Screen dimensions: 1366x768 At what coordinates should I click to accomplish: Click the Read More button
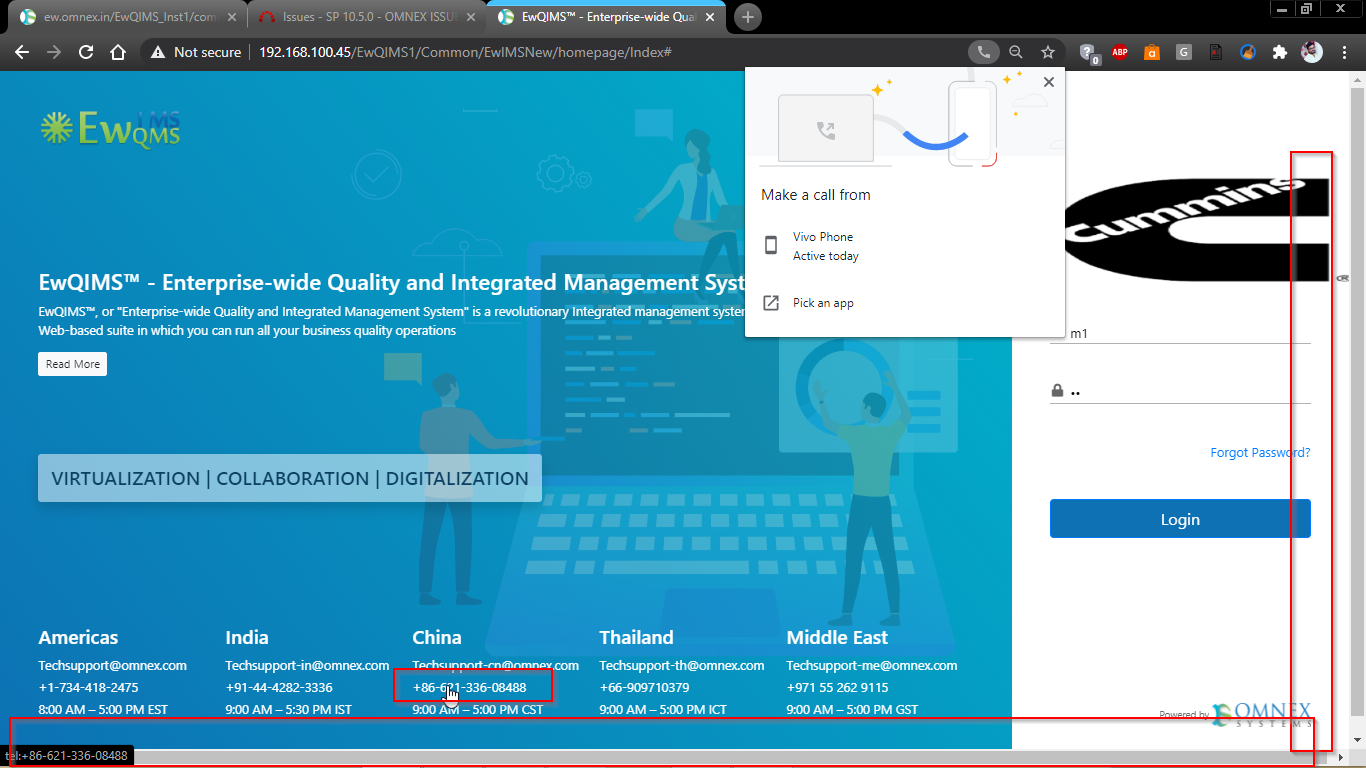tap(73, 364)
